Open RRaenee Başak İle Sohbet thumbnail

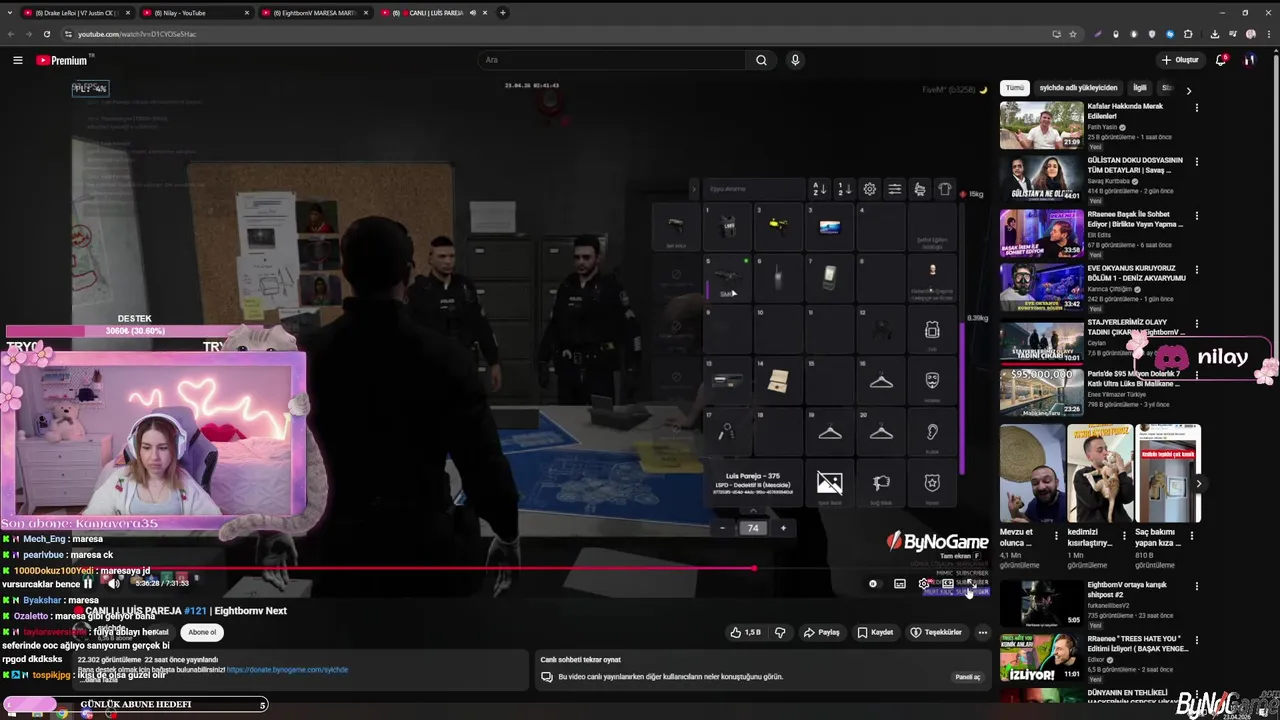point(1041,233)
